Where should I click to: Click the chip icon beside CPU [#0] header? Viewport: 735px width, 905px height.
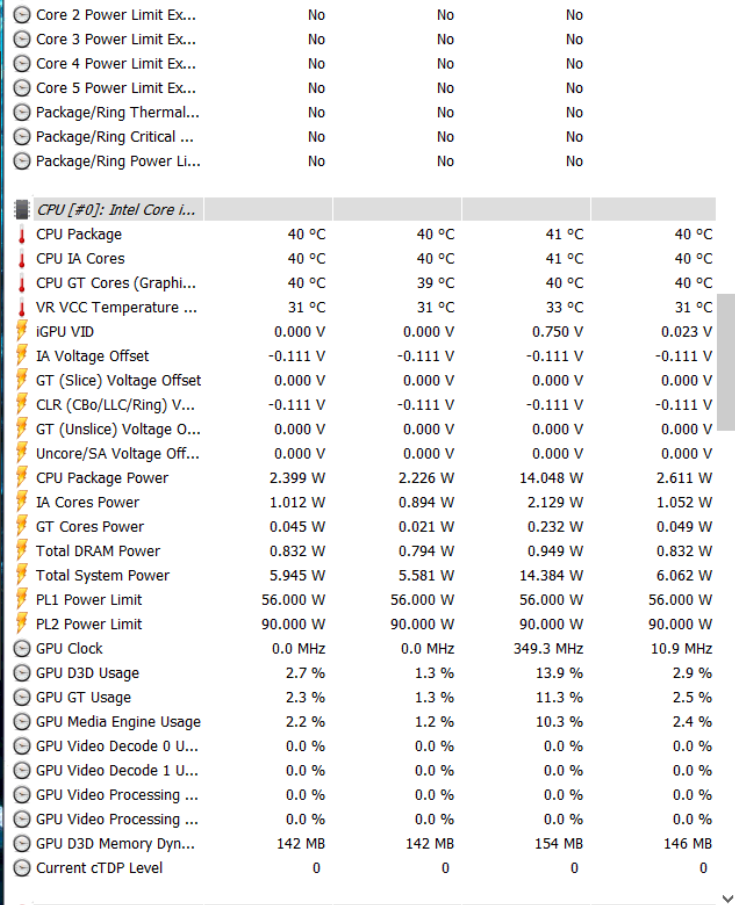[22, 210]
